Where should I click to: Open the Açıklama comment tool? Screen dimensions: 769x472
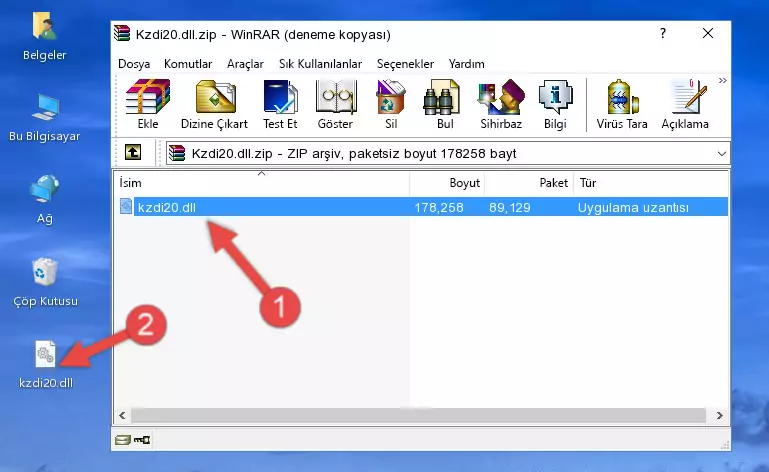[685, 104]
